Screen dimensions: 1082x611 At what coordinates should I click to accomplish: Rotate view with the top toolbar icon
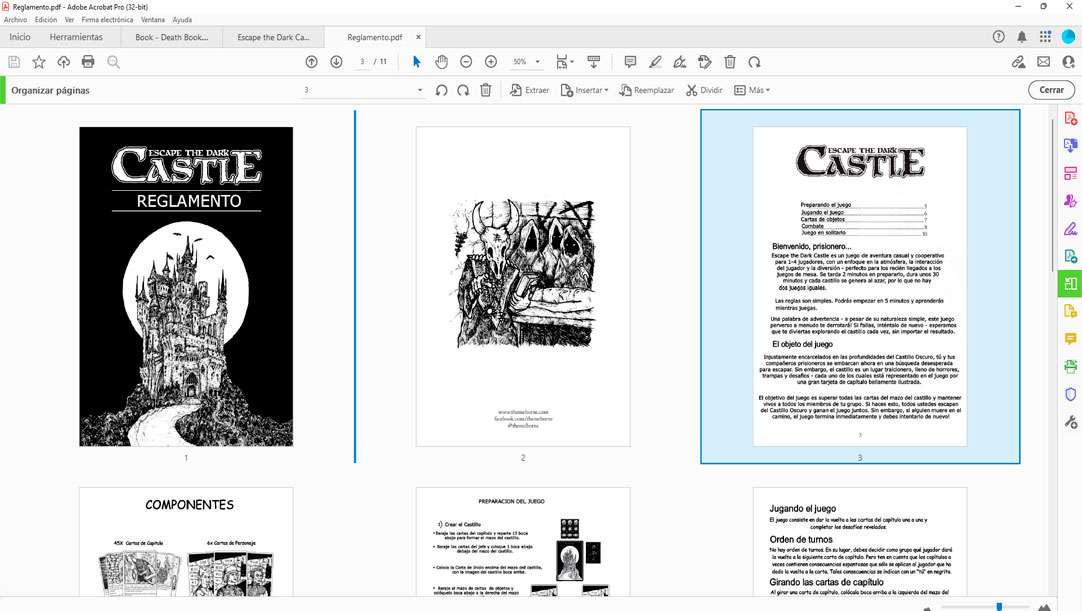755,62
